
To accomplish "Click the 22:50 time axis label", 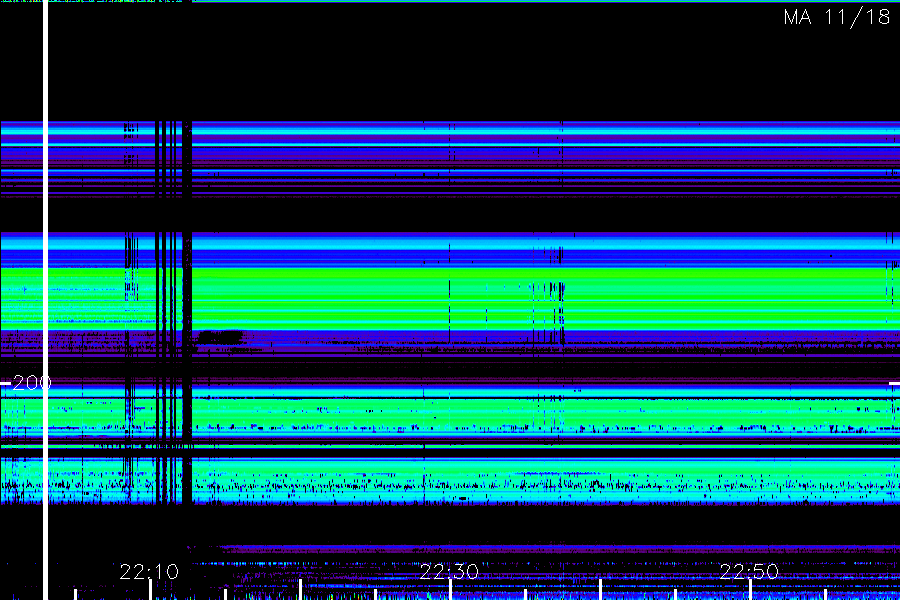I will point(749,571).
